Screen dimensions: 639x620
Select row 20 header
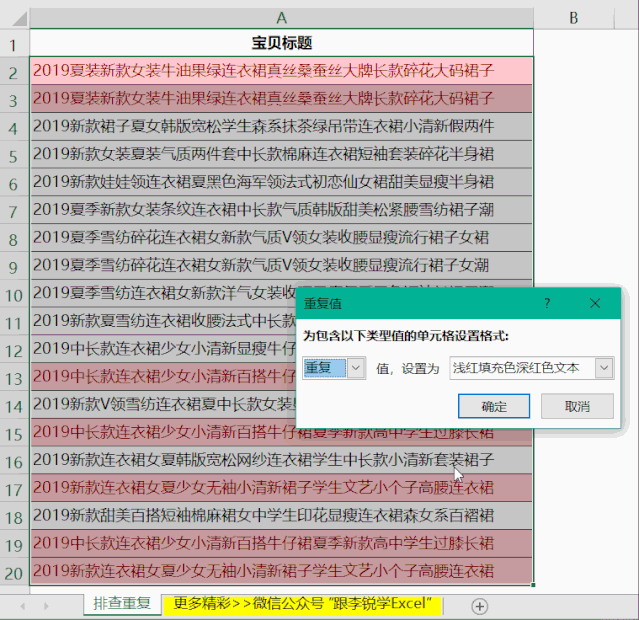(x=14, y=573)
